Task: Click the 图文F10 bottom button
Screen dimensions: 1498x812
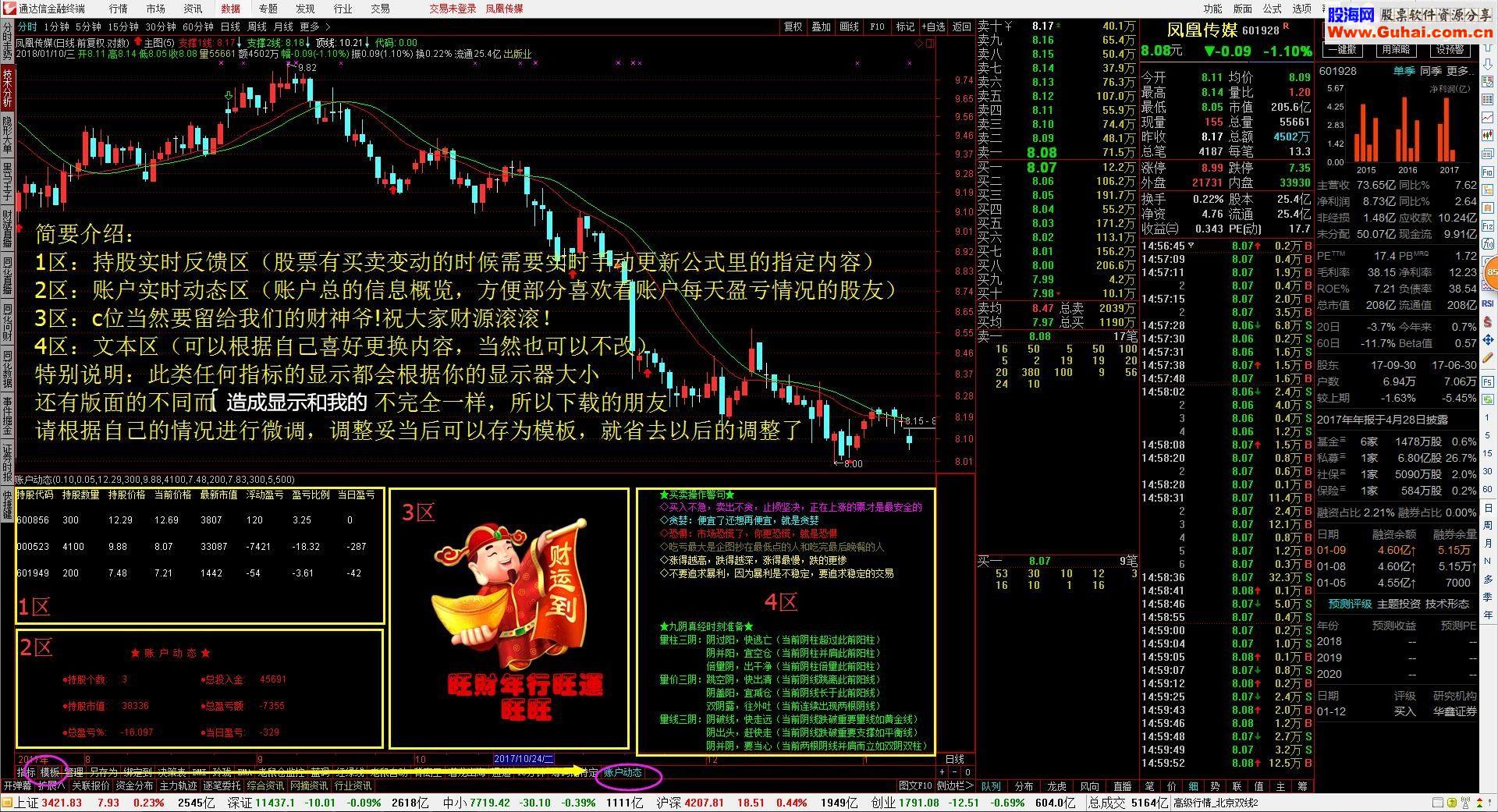Action: [x=915, y=785]
